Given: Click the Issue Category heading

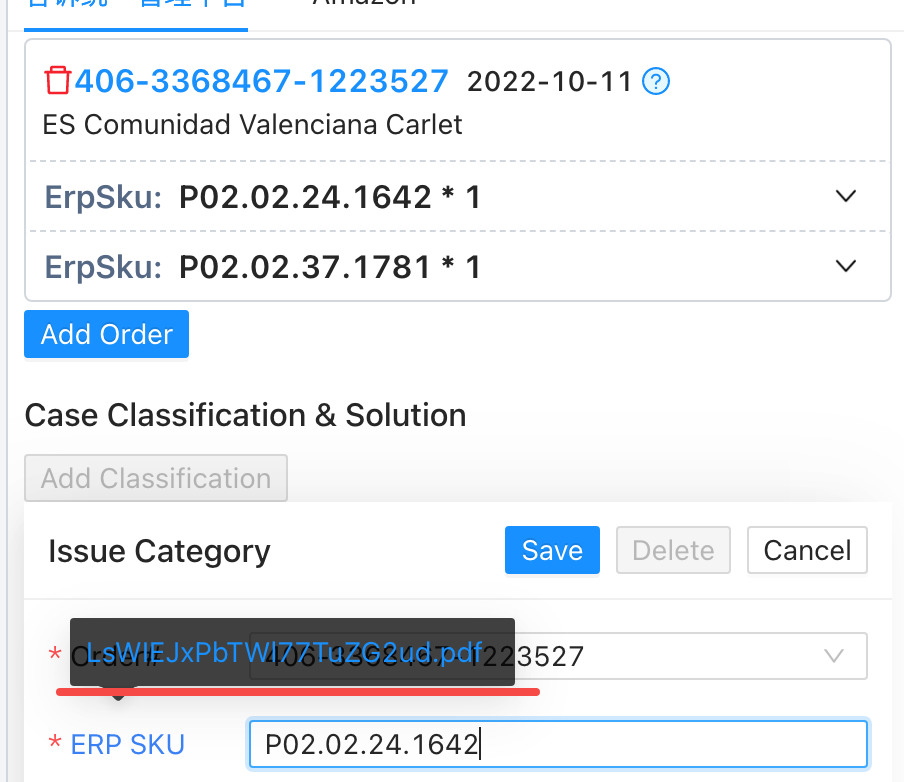Looking at the screenshot, I should [x=159, y=551].
